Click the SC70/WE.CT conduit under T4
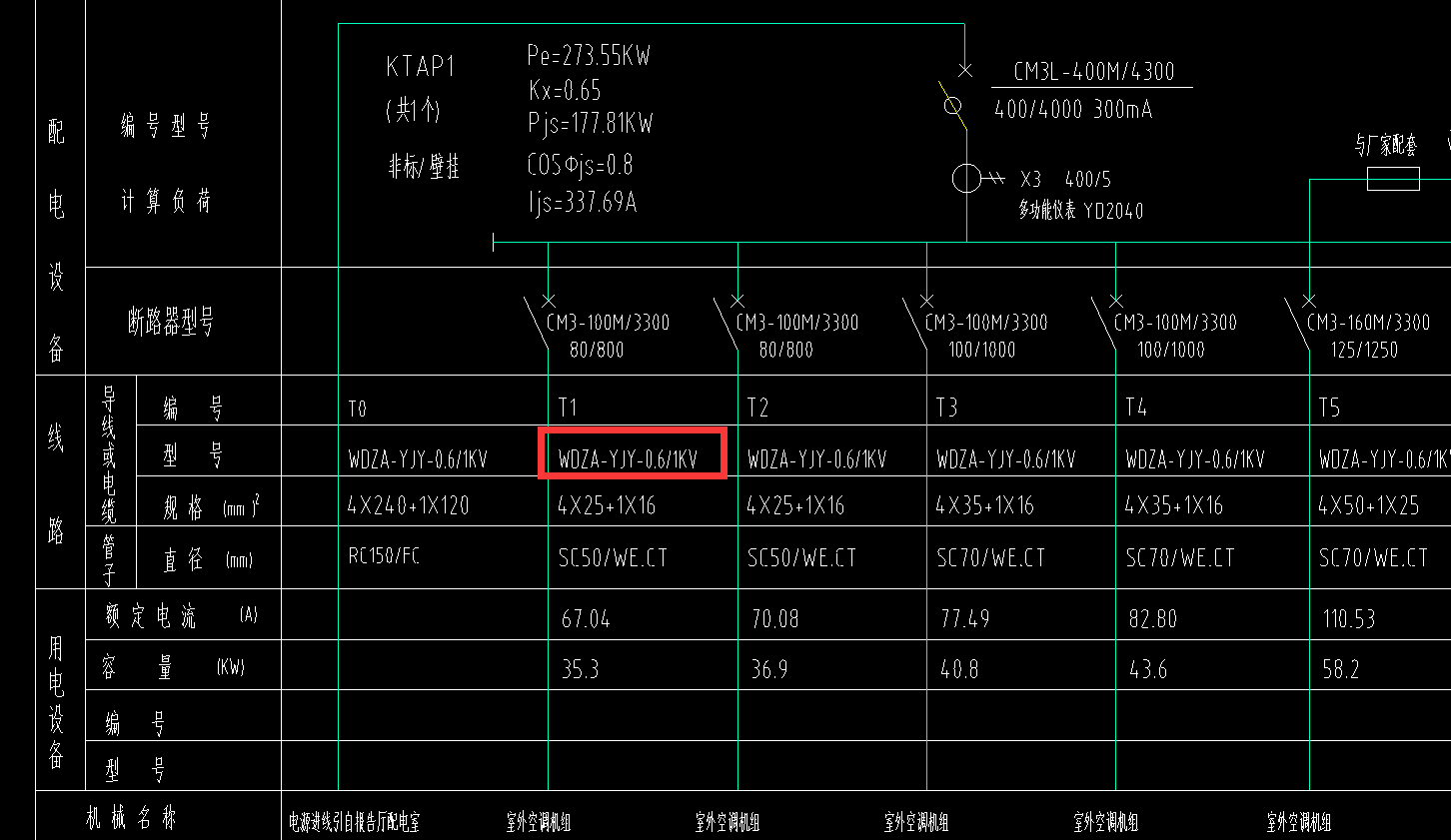This screenshot has height=840, width=1451. (1180, 557)
